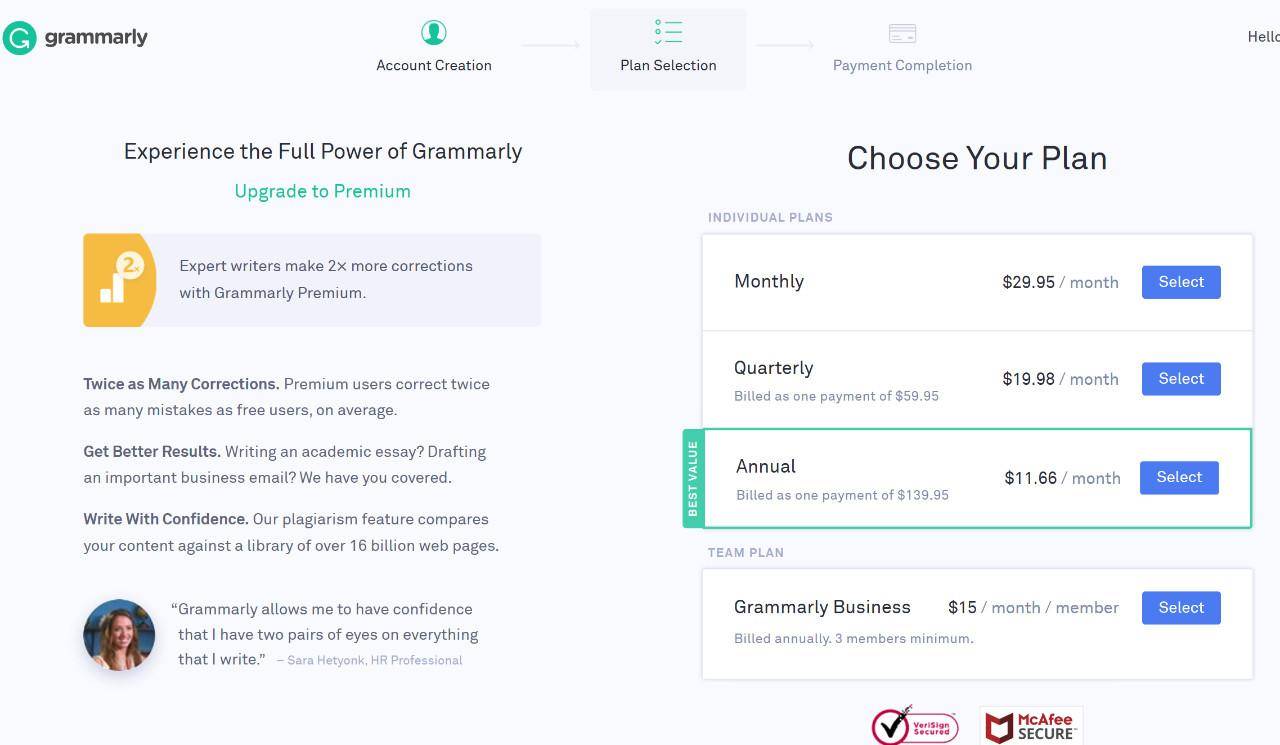Screen dimensions: 1280x745
Task: Click the McAfee Secure badge
Action: (x=1031, y=727)
